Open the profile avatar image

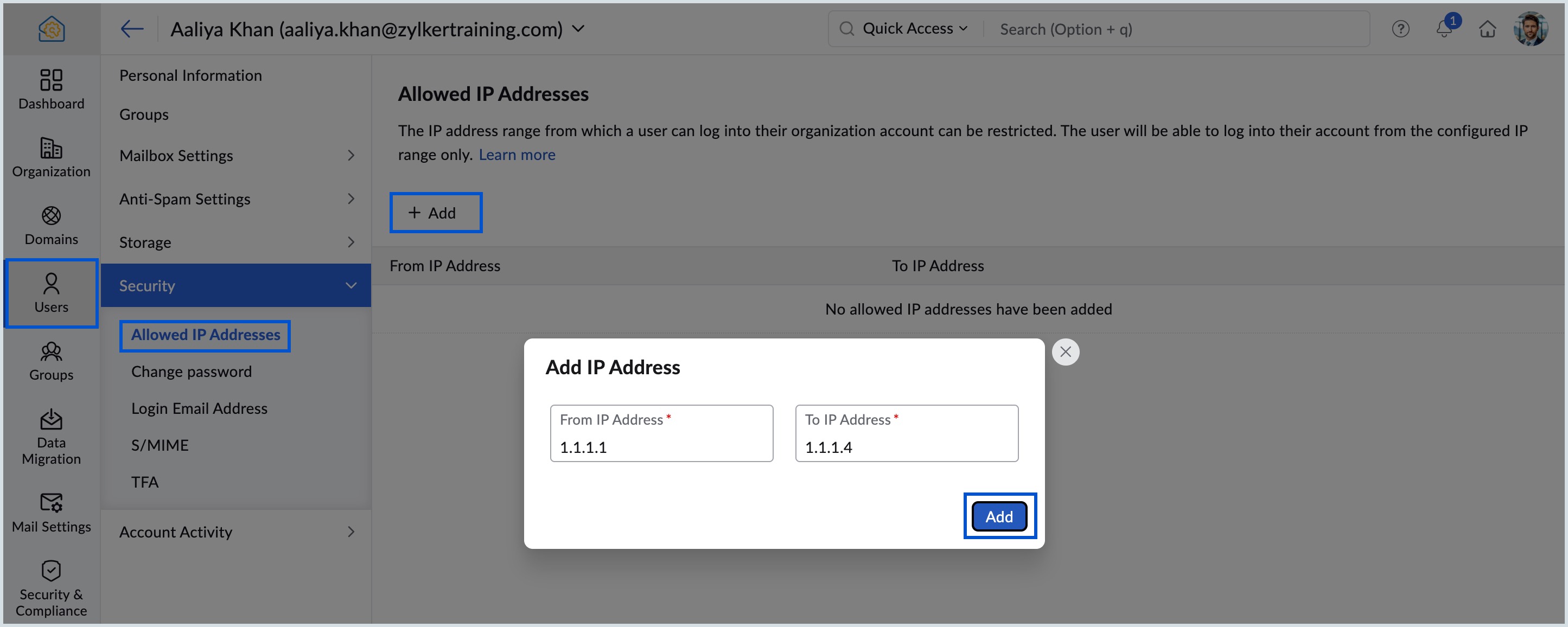coord(1531,28)
